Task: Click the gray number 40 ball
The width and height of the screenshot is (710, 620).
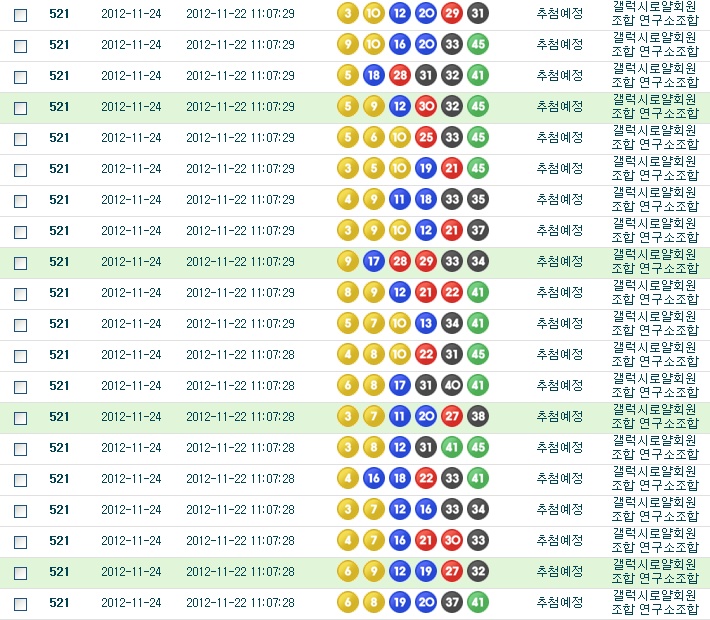Action: pyautogui.click(x=452, y=386)
